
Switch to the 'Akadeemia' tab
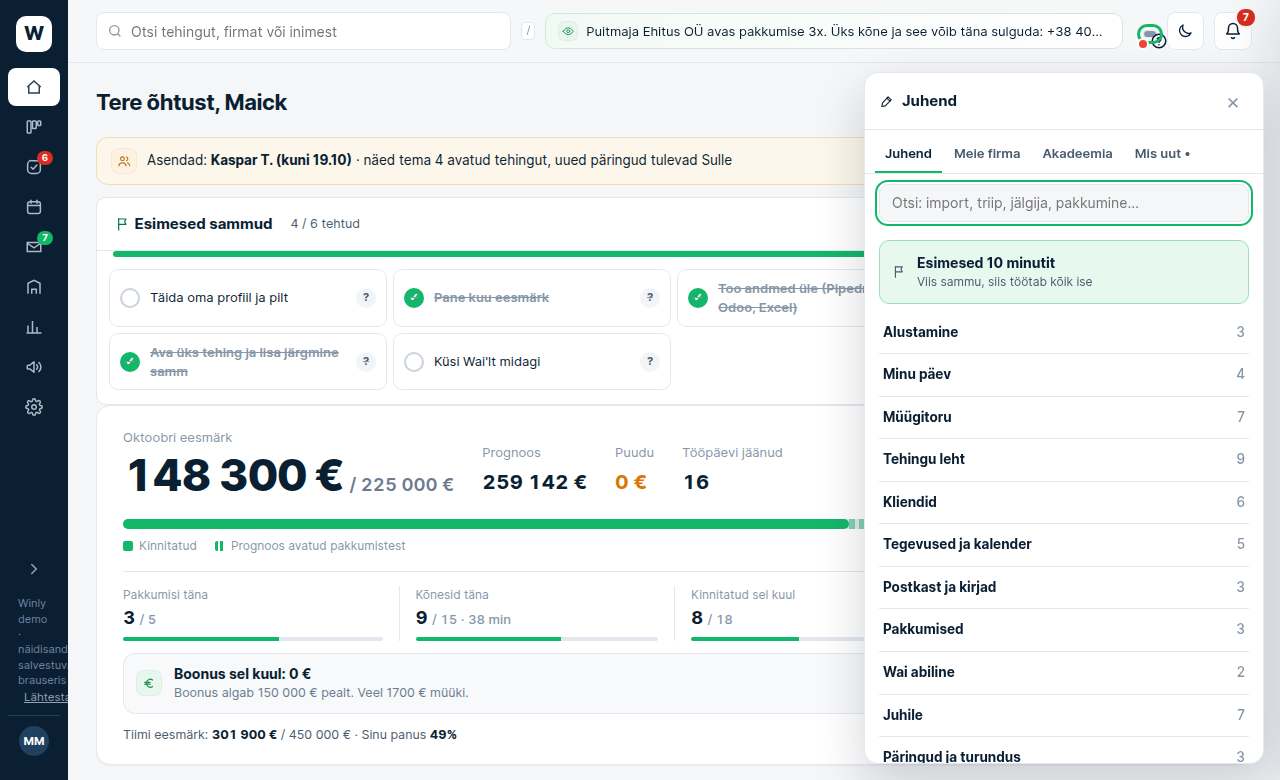pos(1077,154)
